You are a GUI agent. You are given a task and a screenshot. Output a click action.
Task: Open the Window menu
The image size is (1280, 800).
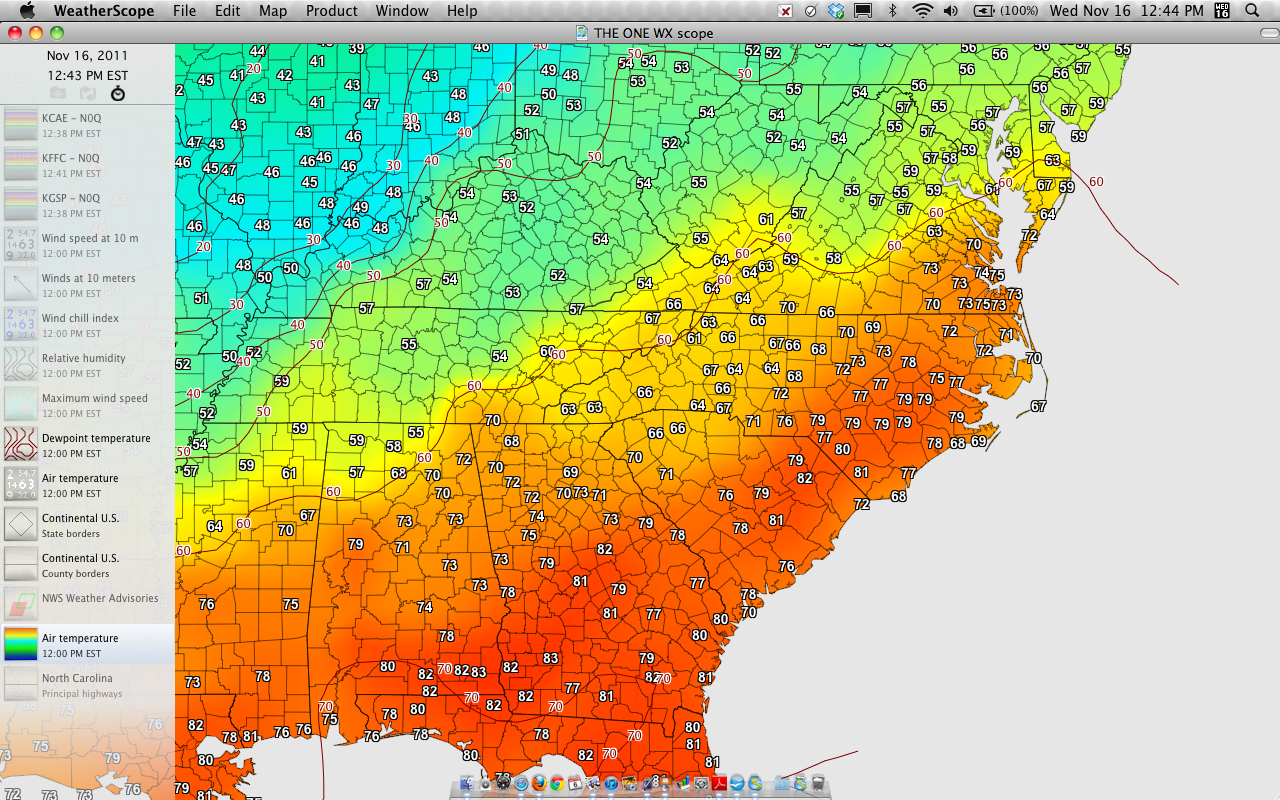402,11
